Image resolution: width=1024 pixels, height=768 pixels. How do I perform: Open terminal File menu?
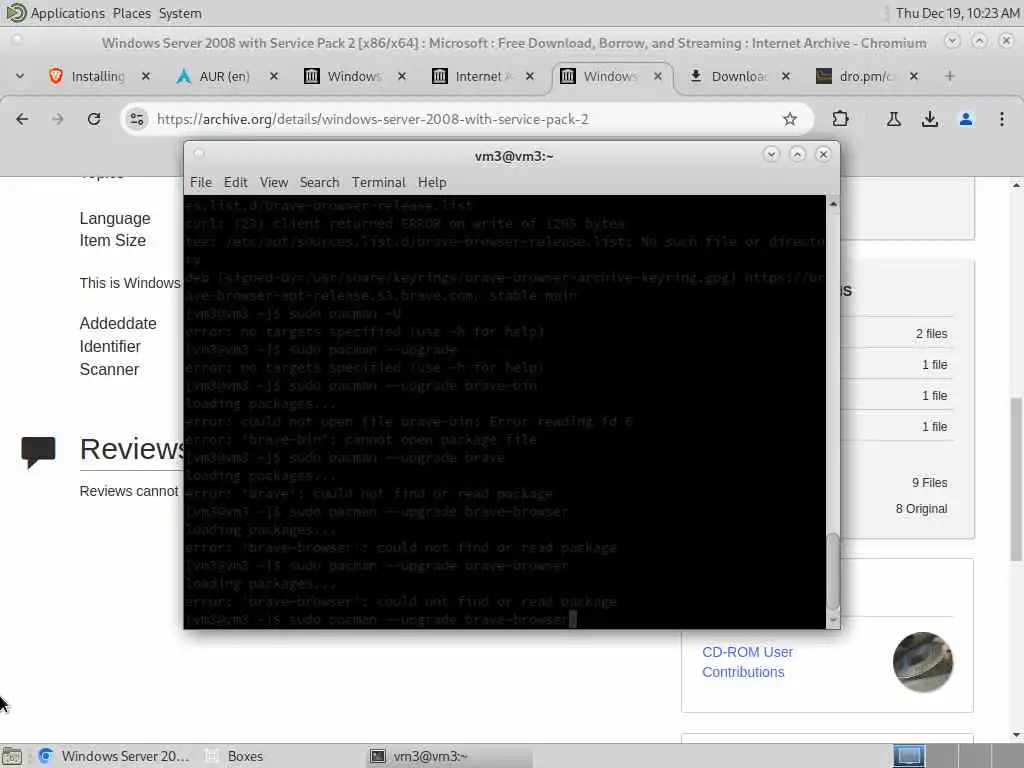click(x=200, y=182)
